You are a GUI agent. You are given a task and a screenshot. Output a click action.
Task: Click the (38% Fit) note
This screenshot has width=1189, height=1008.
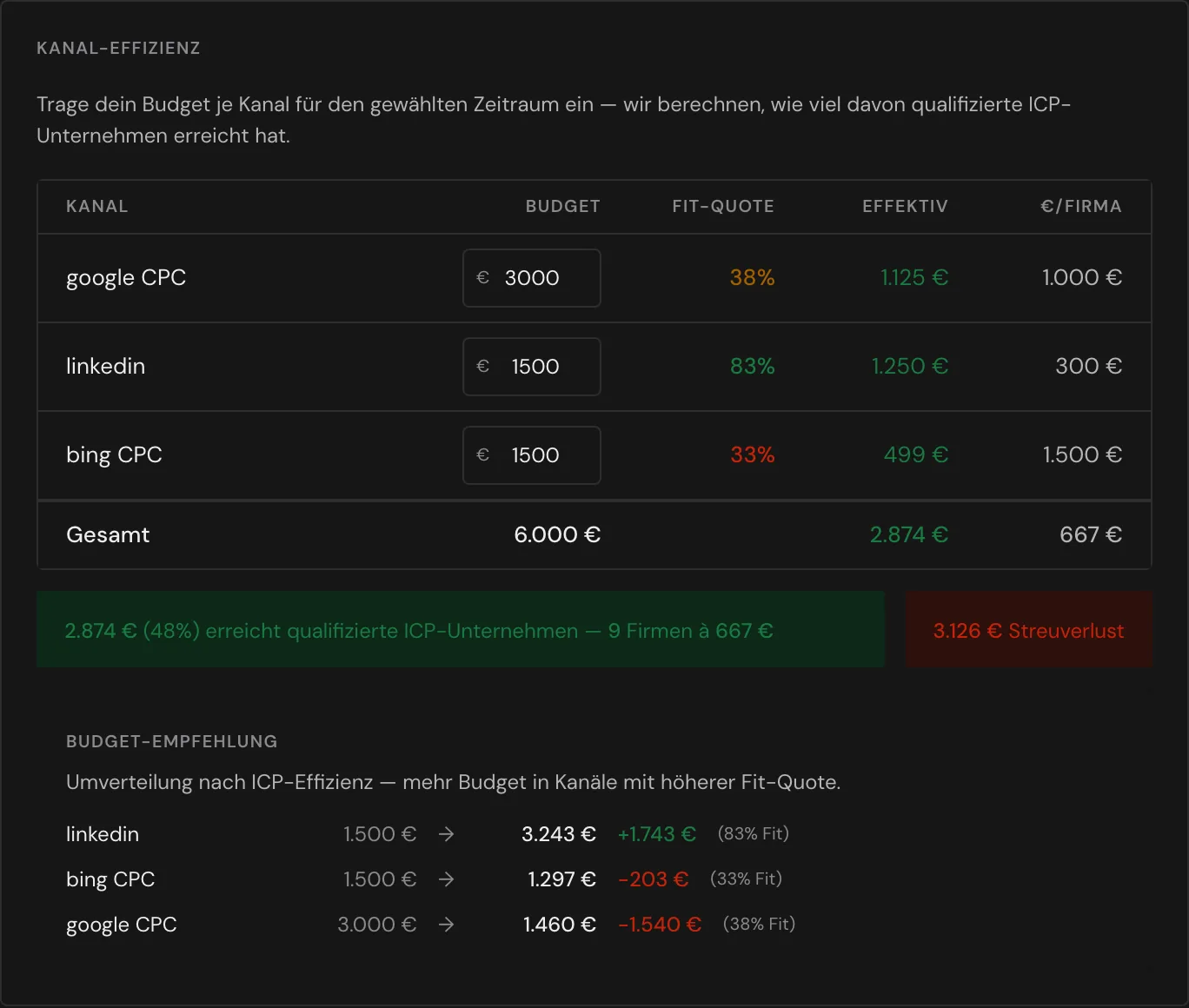click(x=760, y=925)
